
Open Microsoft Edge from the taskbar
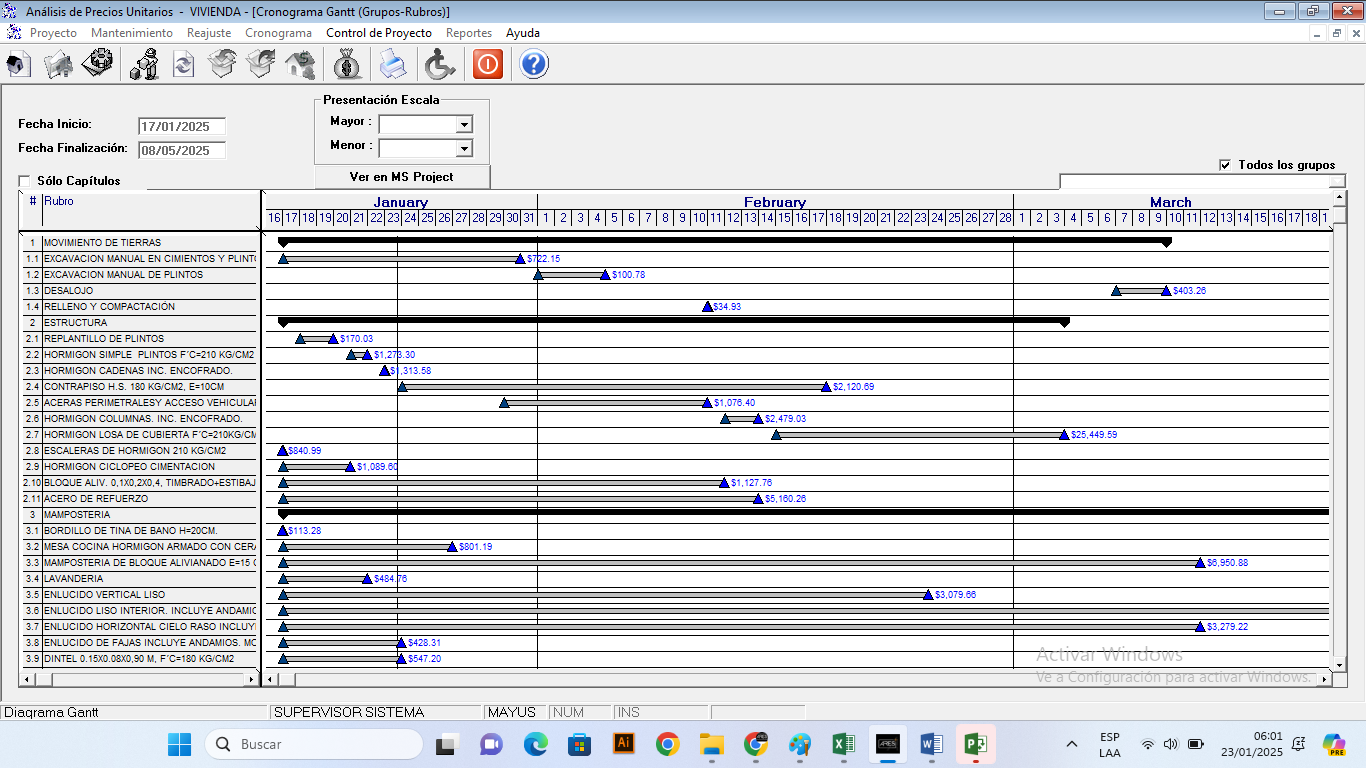point(535,744)
